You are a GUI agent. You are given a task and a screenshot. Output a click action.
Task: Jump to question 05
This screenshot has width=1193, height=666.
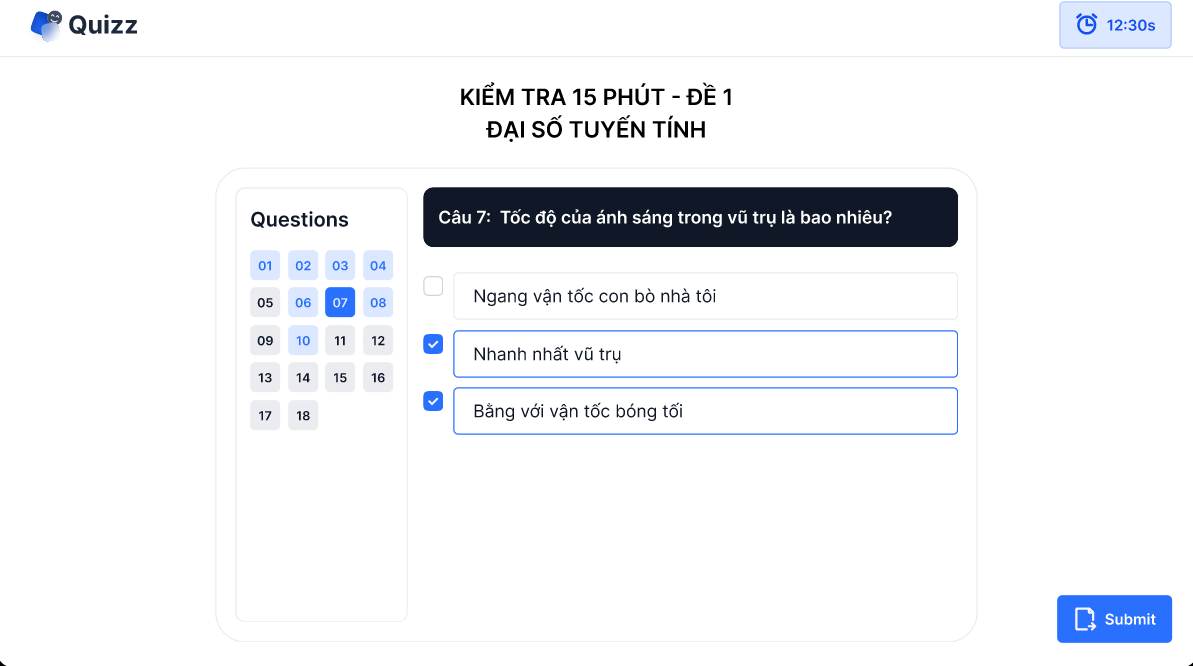click(x=265, y=303)
